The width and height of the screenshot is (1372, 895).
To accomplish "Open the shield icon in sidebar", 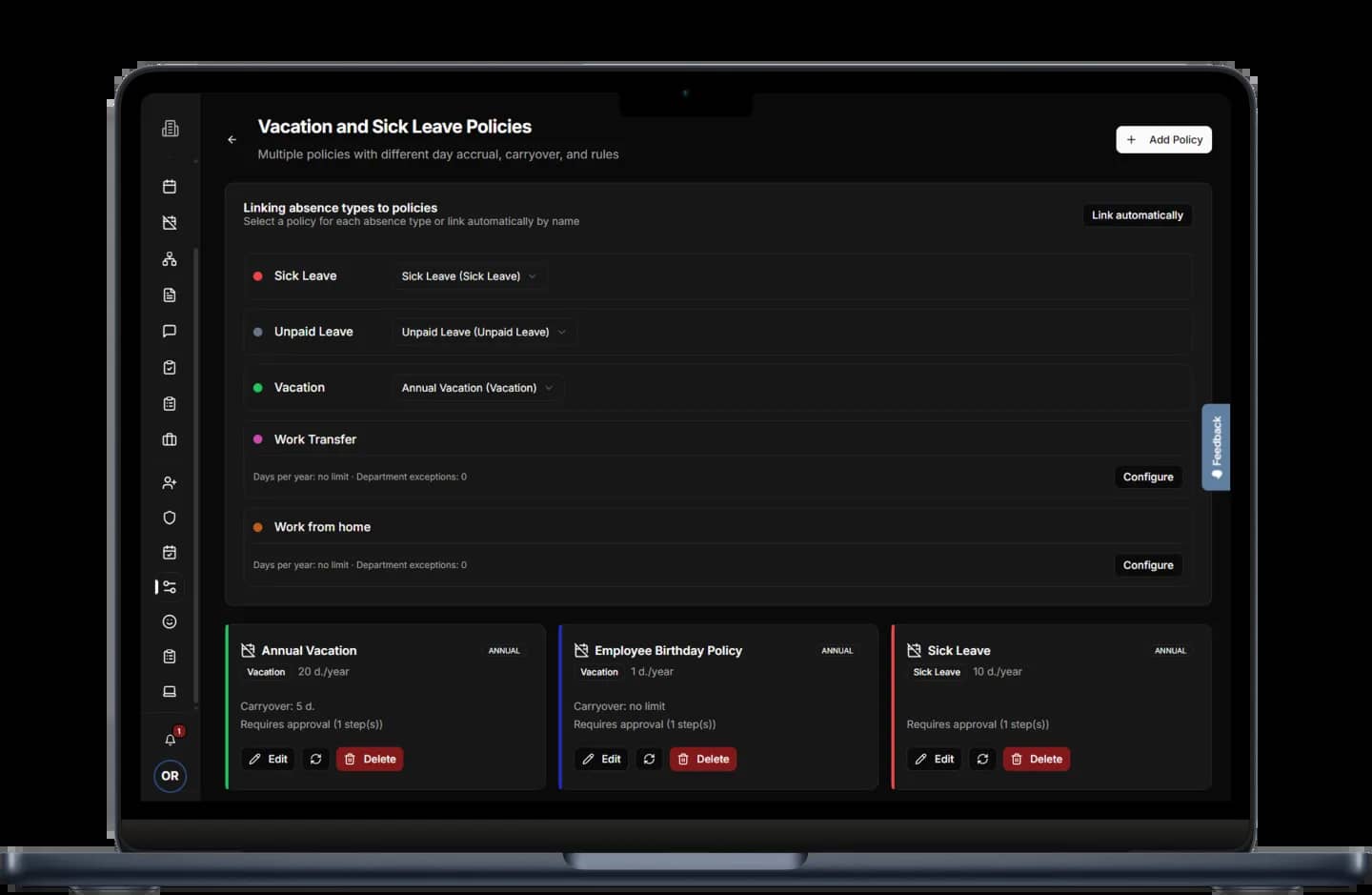I will pos(170,518).
